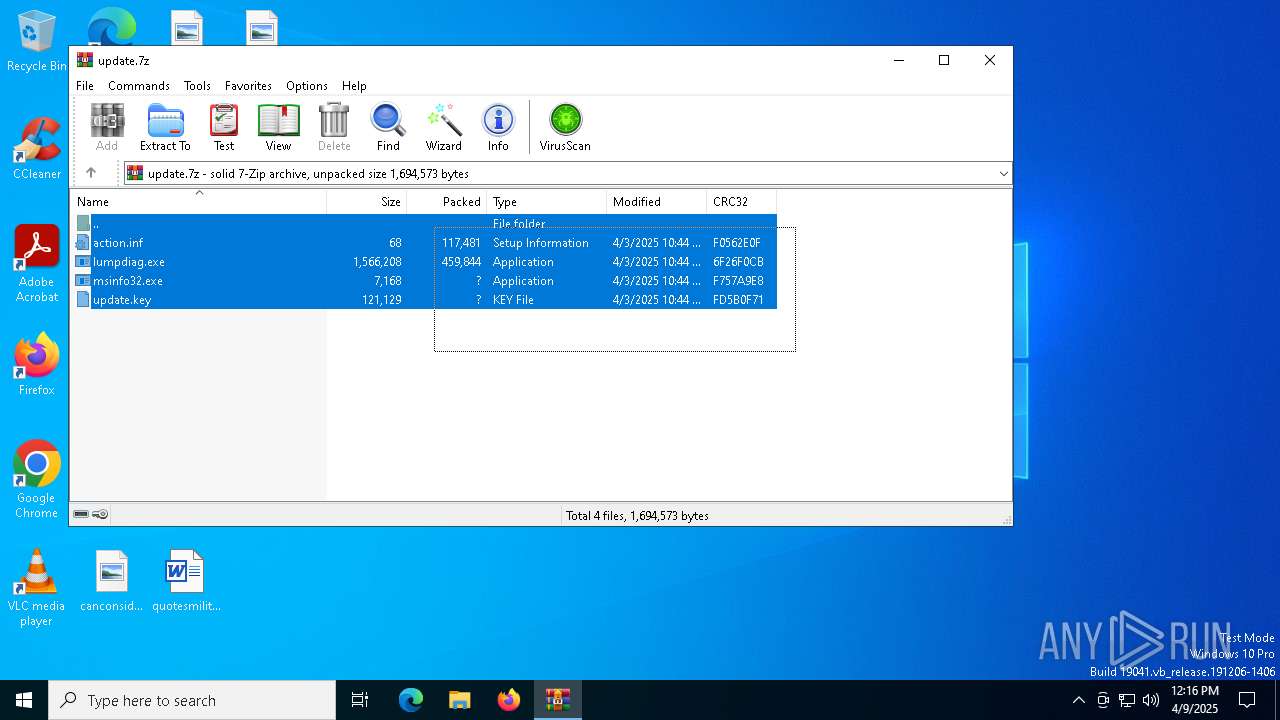This screenshot has width=1280, height=720.
Task: Click WinRAR title bar icon
Action: point(85,60)
